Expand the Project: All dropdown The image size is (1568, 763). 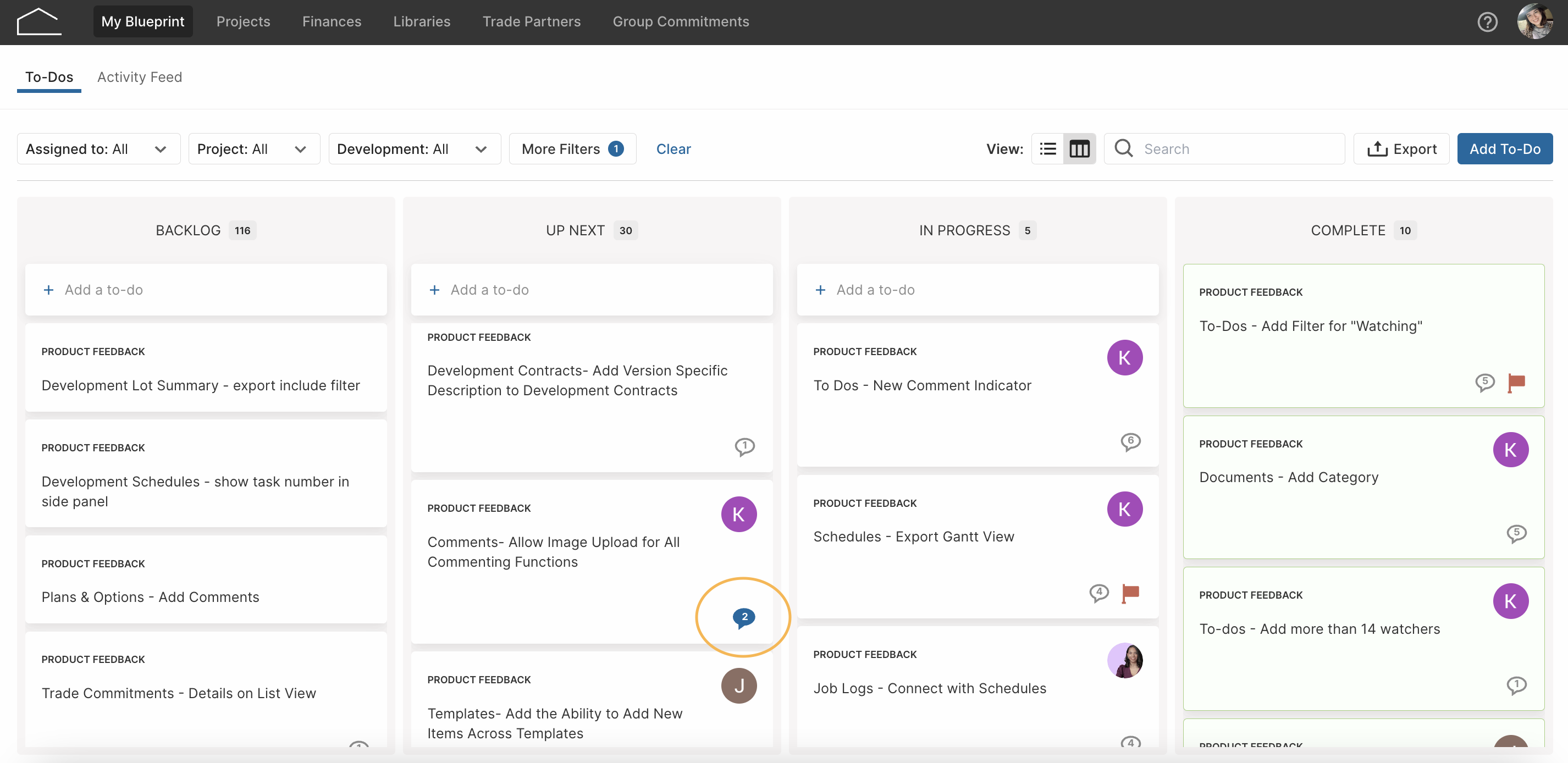pyautogui.click(x=255, y=148)
